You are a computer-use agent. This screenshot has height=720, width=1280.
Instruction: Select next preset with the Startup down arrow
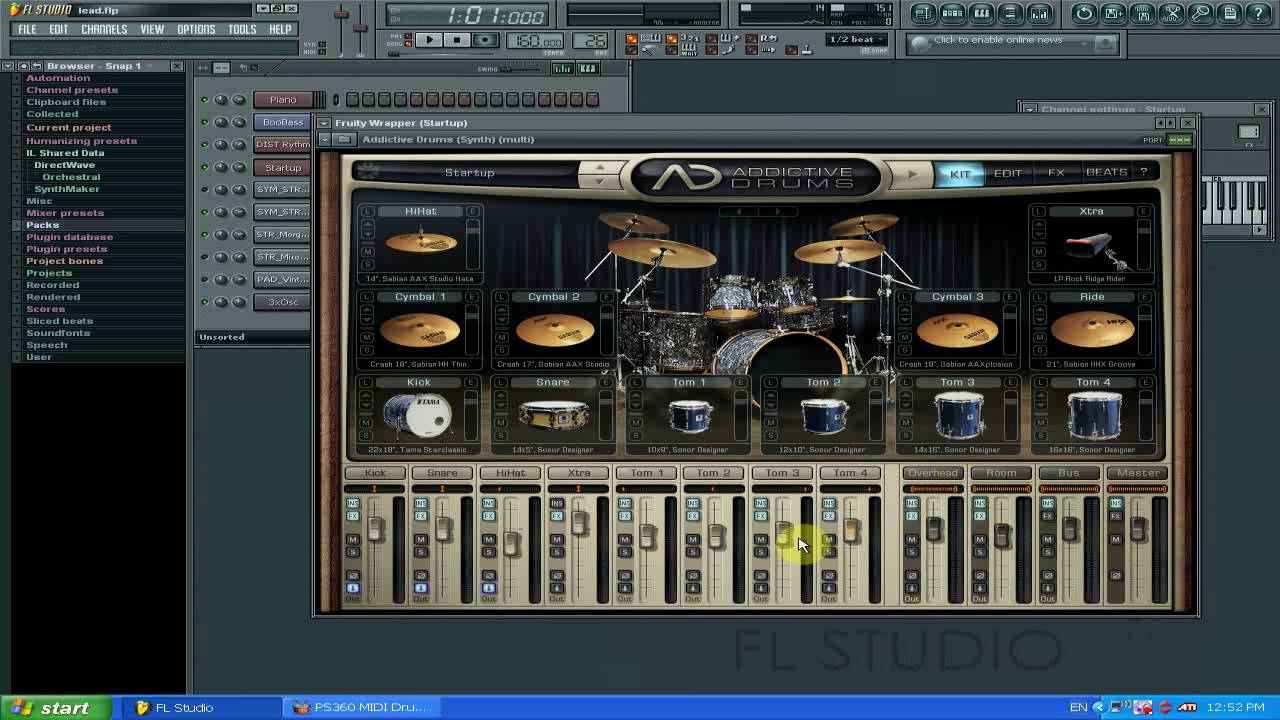[599, 181]
